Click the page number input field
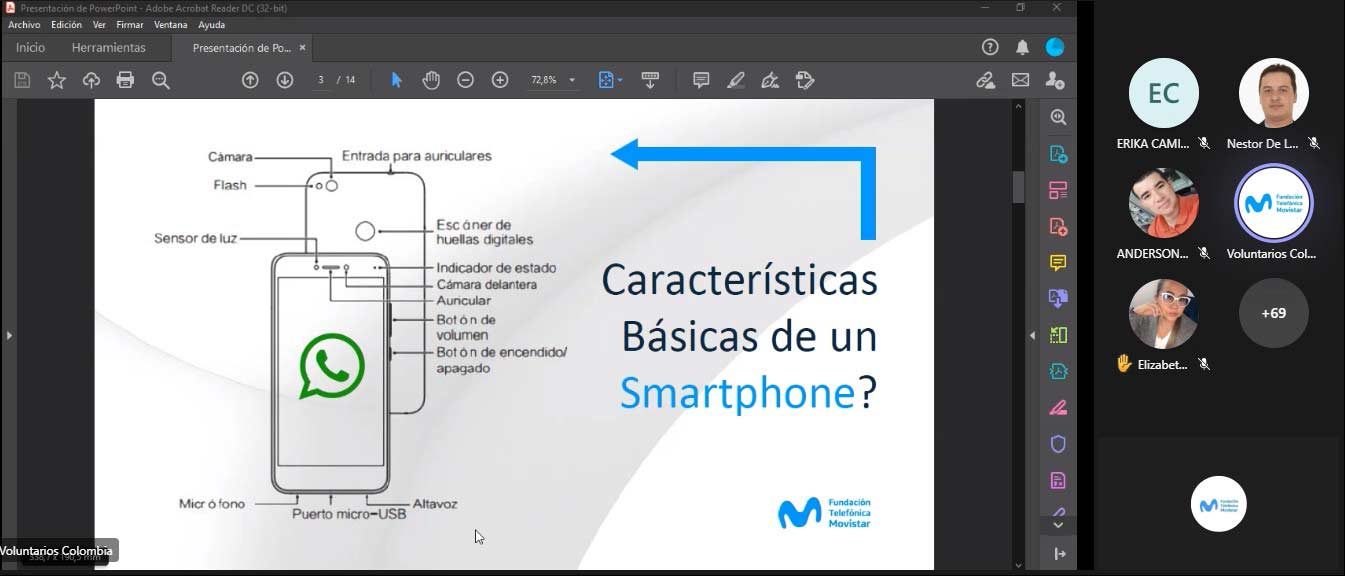The width and height of the screenshot is (1345, 576). click(321, 80)
